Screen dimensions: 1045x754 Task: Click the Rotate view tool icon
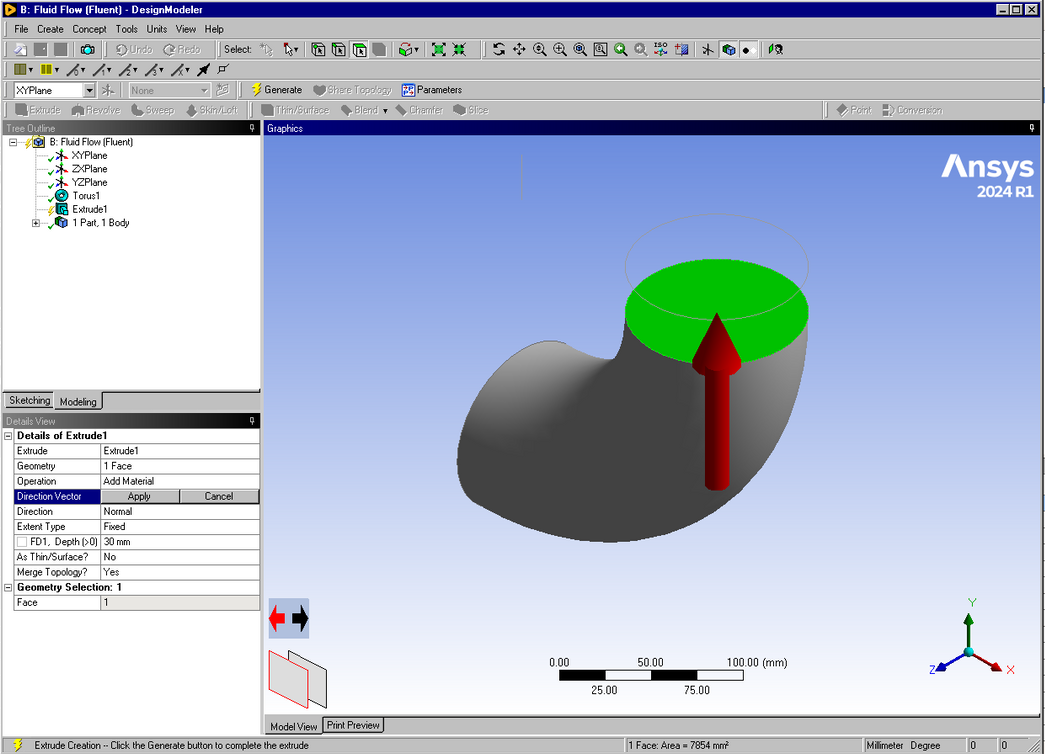[499, 49]
